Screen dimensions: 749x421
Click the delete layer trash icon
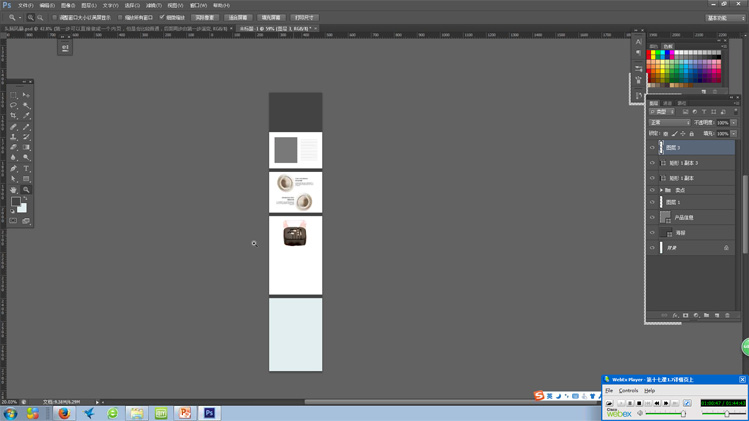[x=727, y=315]
